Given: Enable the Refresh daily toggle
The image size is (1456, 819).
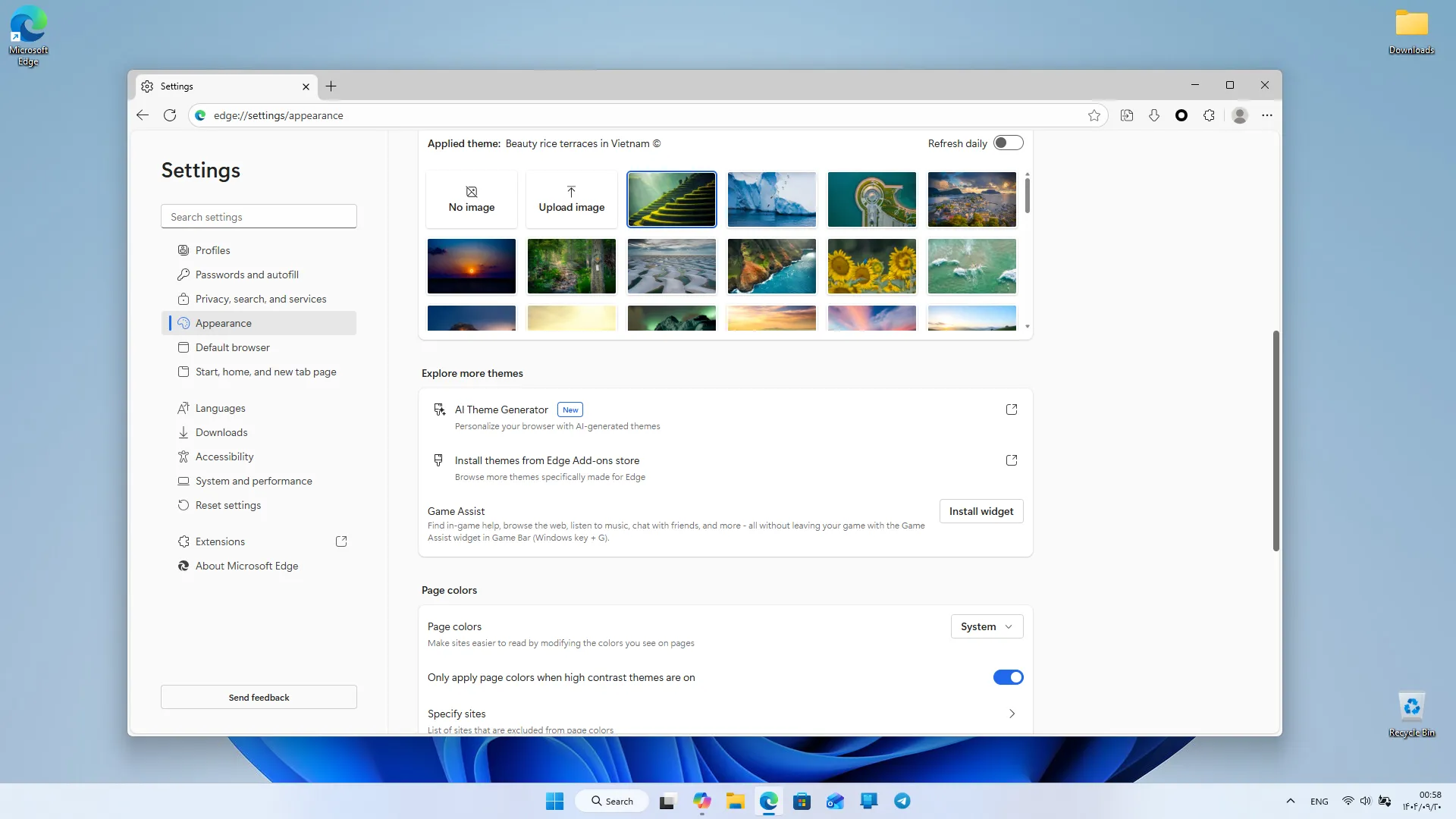Looking at the screenshot, I should pos(1009,143).
